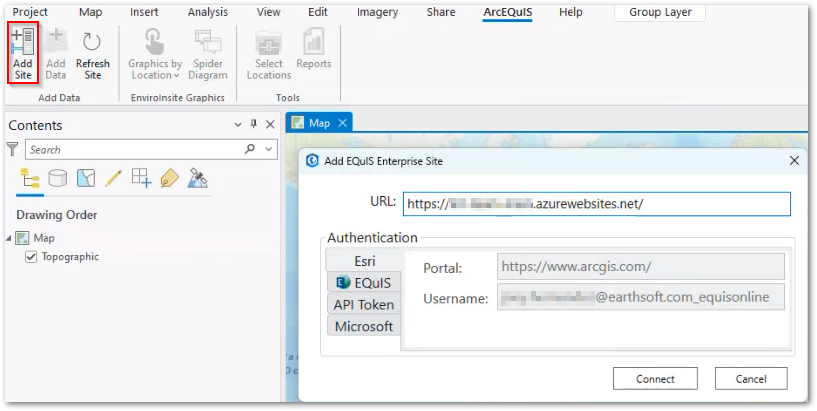This screenshot has width=817, height=411.
Task: Select List By Data Source icon
Action: click(57, 178)
